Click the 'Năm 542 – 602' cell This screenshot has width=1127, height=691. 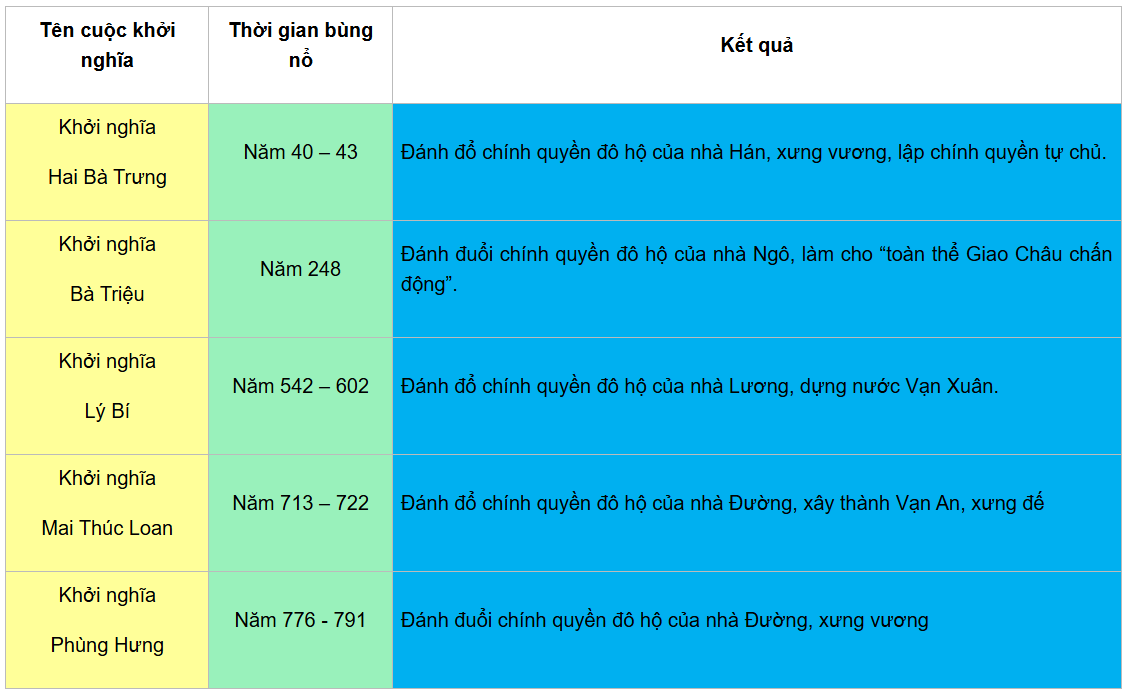pyautogui.click(x=300, y=387)
